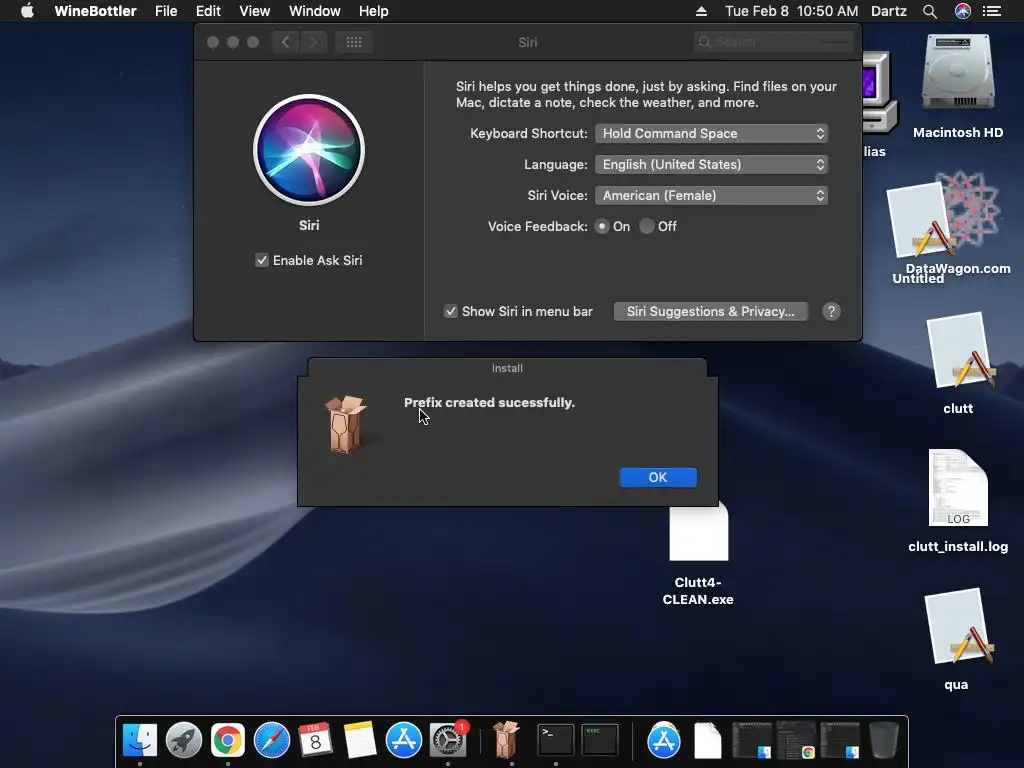The height and width of the screenshot is (768, 1024).
Task: Open Finder from the Dock
Action: point(140,740)
